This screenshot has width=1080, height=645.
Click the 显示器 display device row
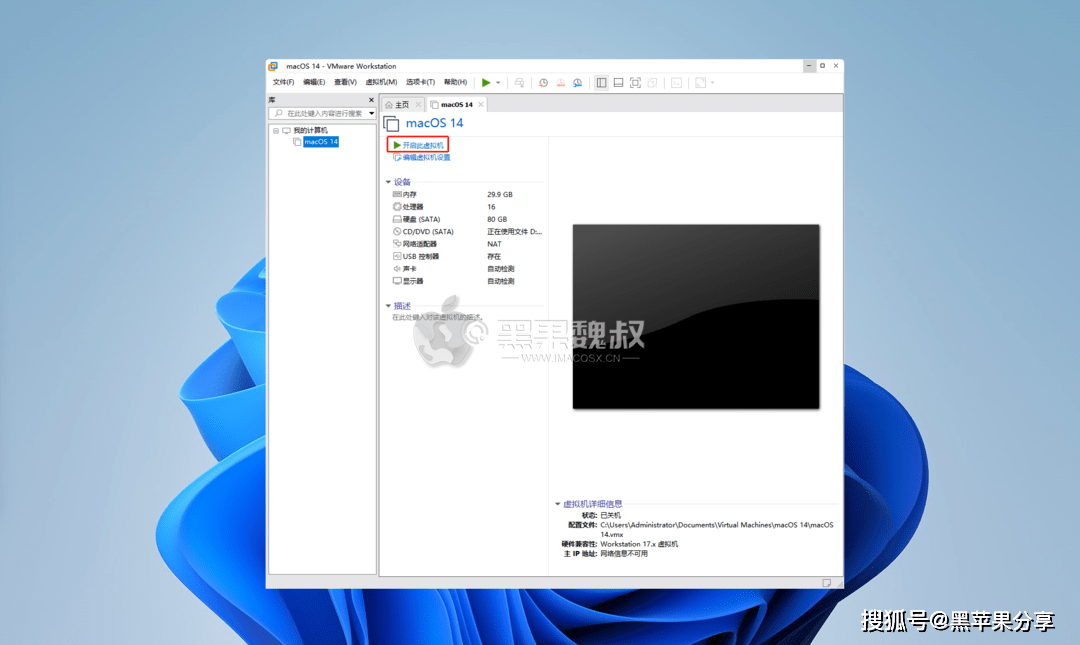click(466, 281)
